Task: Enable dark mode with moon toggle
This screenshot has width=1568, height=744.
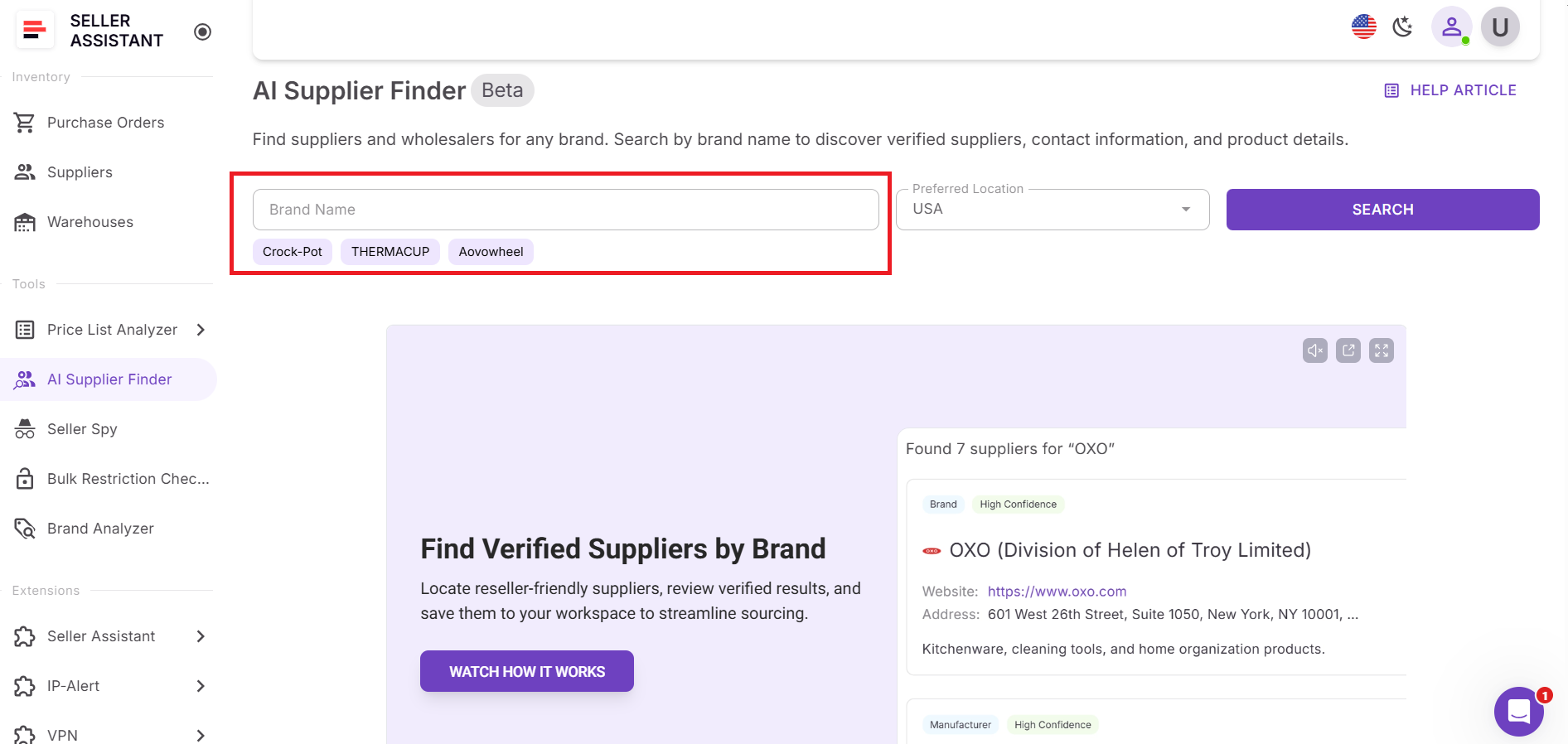Action: [x=1403, y=27]
